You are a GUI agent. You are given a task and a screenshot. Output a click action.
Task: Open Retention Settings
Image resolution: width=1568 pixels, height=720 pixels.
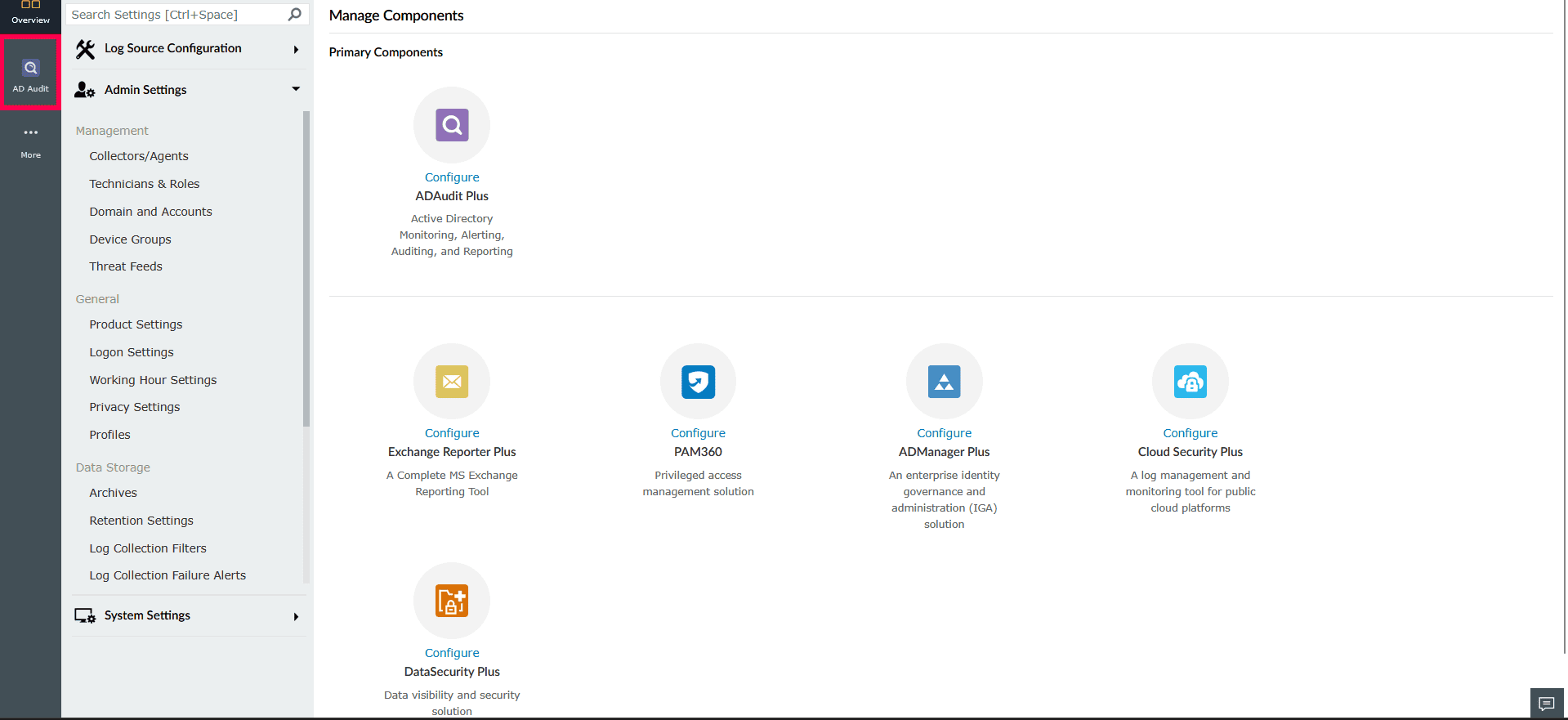click(x=141, y=521)
